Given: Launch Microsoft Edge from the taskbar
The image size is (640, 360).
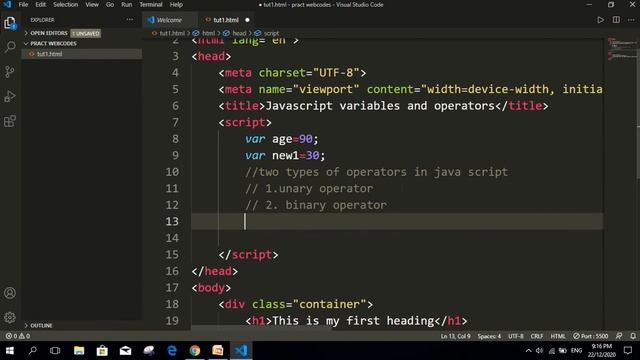Looking at the screenshot, I should coord(172,351).
